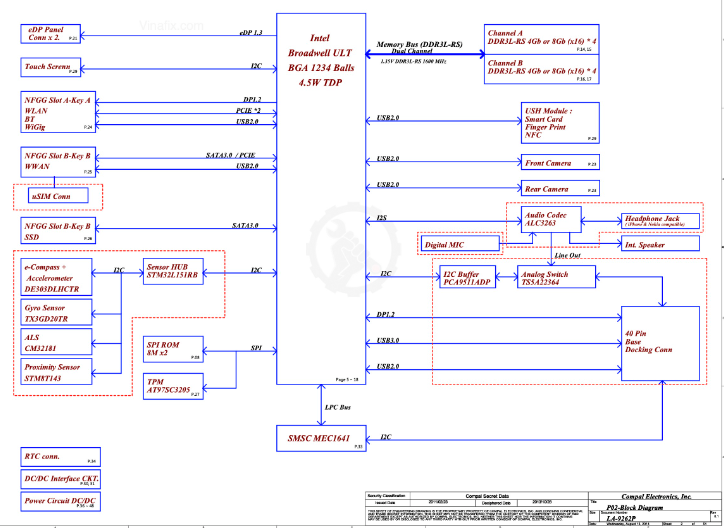Viewport: 724px width, 528px height.
Task: Click the PCIE *2 signal label
Action: [248, 111]
